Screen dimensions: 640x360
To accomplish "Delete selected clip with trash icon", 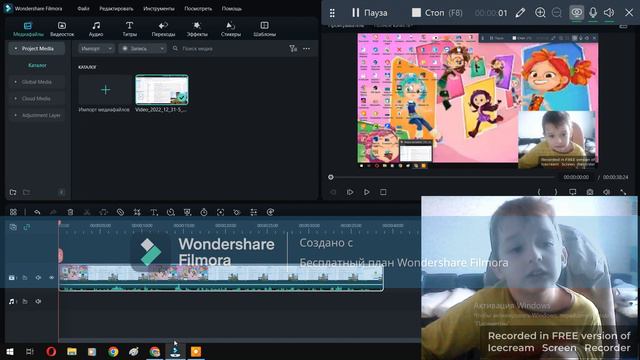I will point(70,212).
